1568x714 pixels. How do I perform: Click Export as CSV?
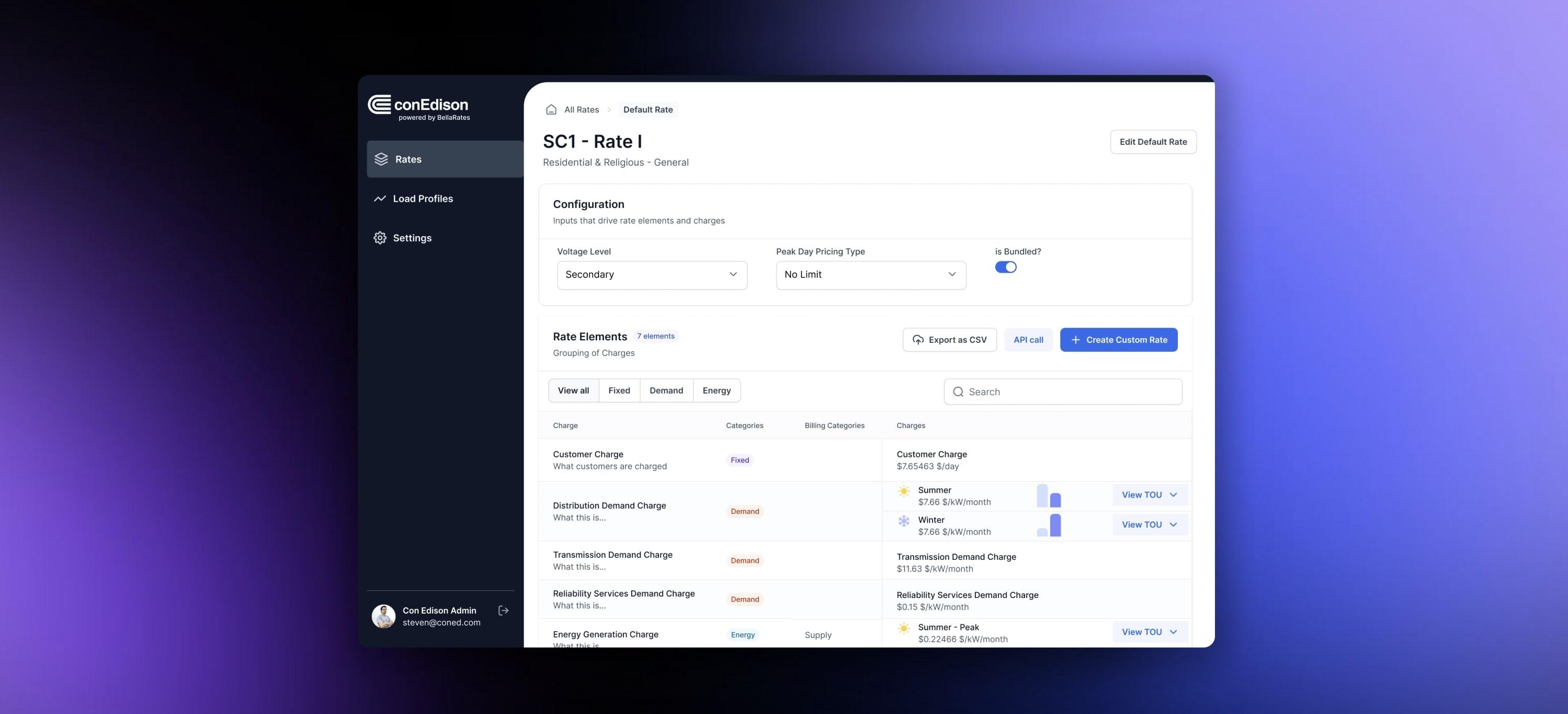pos(949,339)
